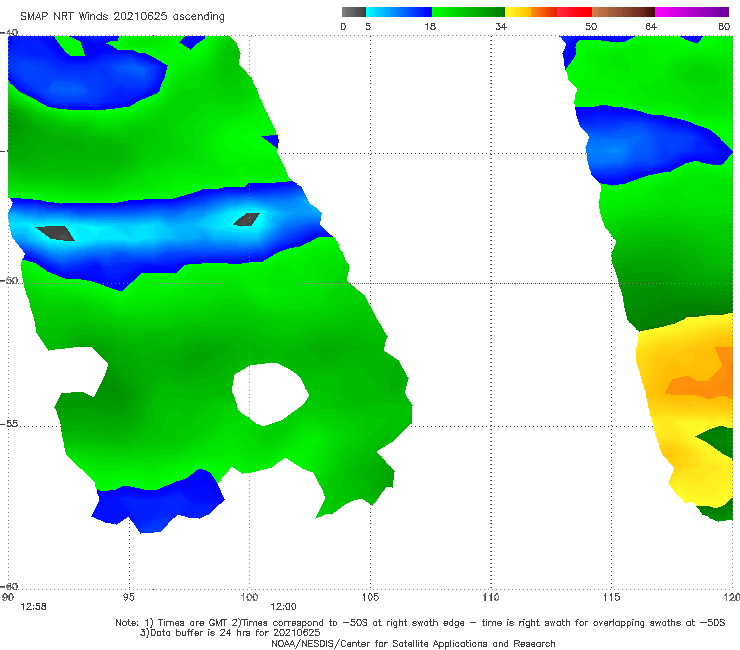Click latitude axis label '-60'
Screen dimensions: 740x650
click(10, 586)
